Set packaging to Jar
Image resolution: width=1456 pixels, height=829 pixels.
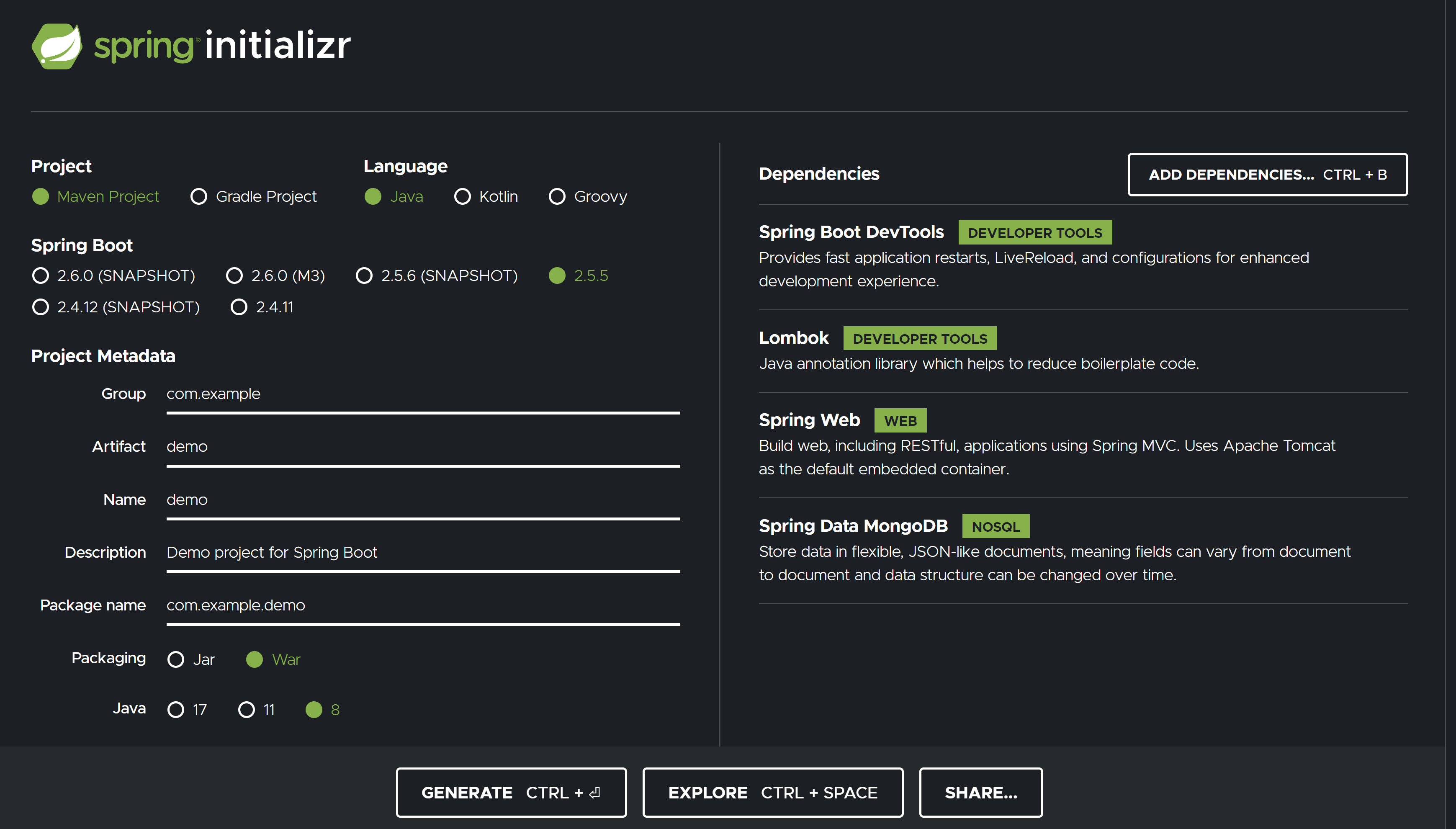[176, 659]
